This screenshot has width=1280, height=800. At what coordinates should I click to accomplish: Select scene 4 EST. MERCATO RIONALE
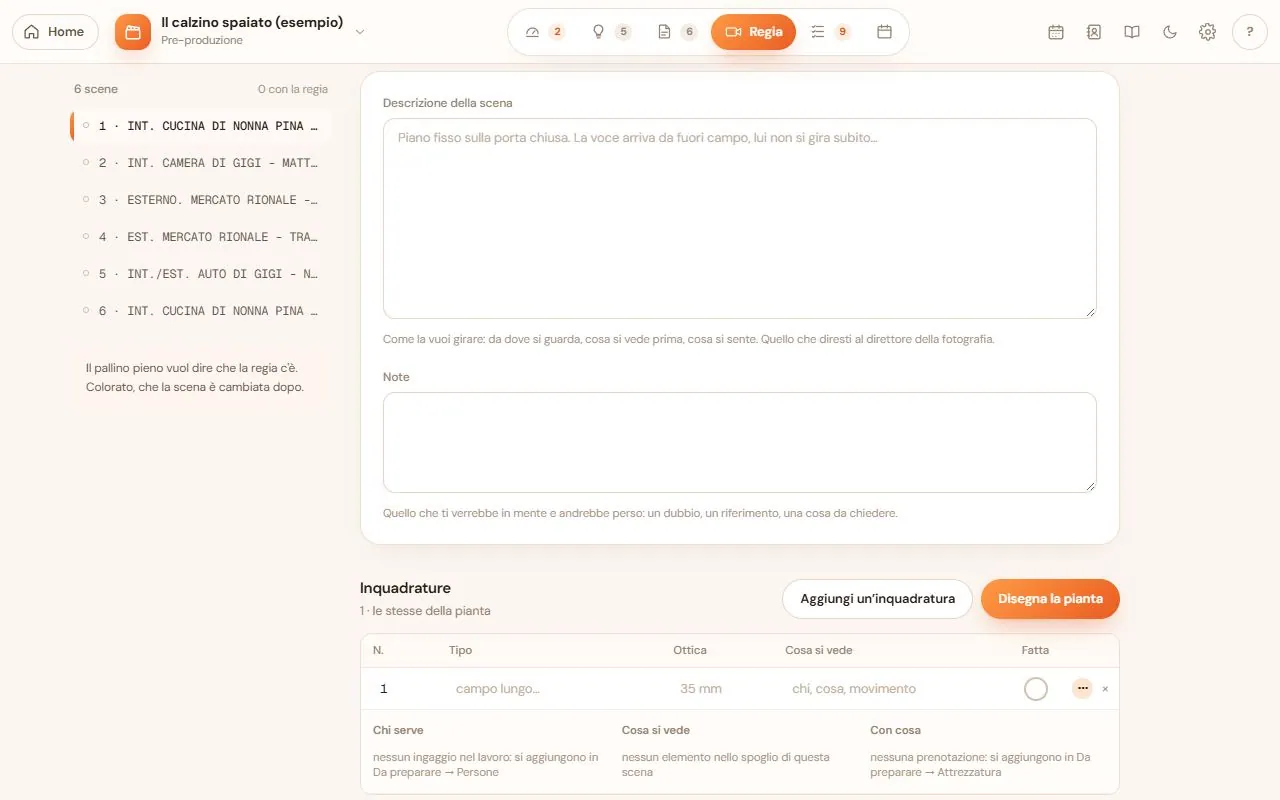coord(201,237)
